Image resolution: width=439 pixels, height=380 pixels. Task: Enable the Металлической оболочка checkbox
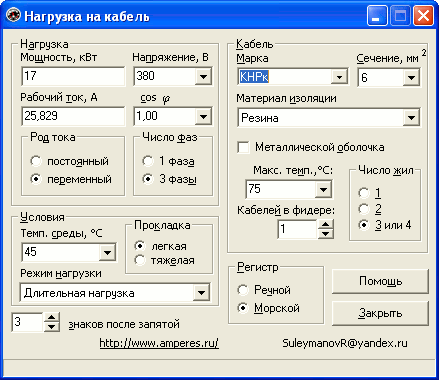[x=243, y=147]
